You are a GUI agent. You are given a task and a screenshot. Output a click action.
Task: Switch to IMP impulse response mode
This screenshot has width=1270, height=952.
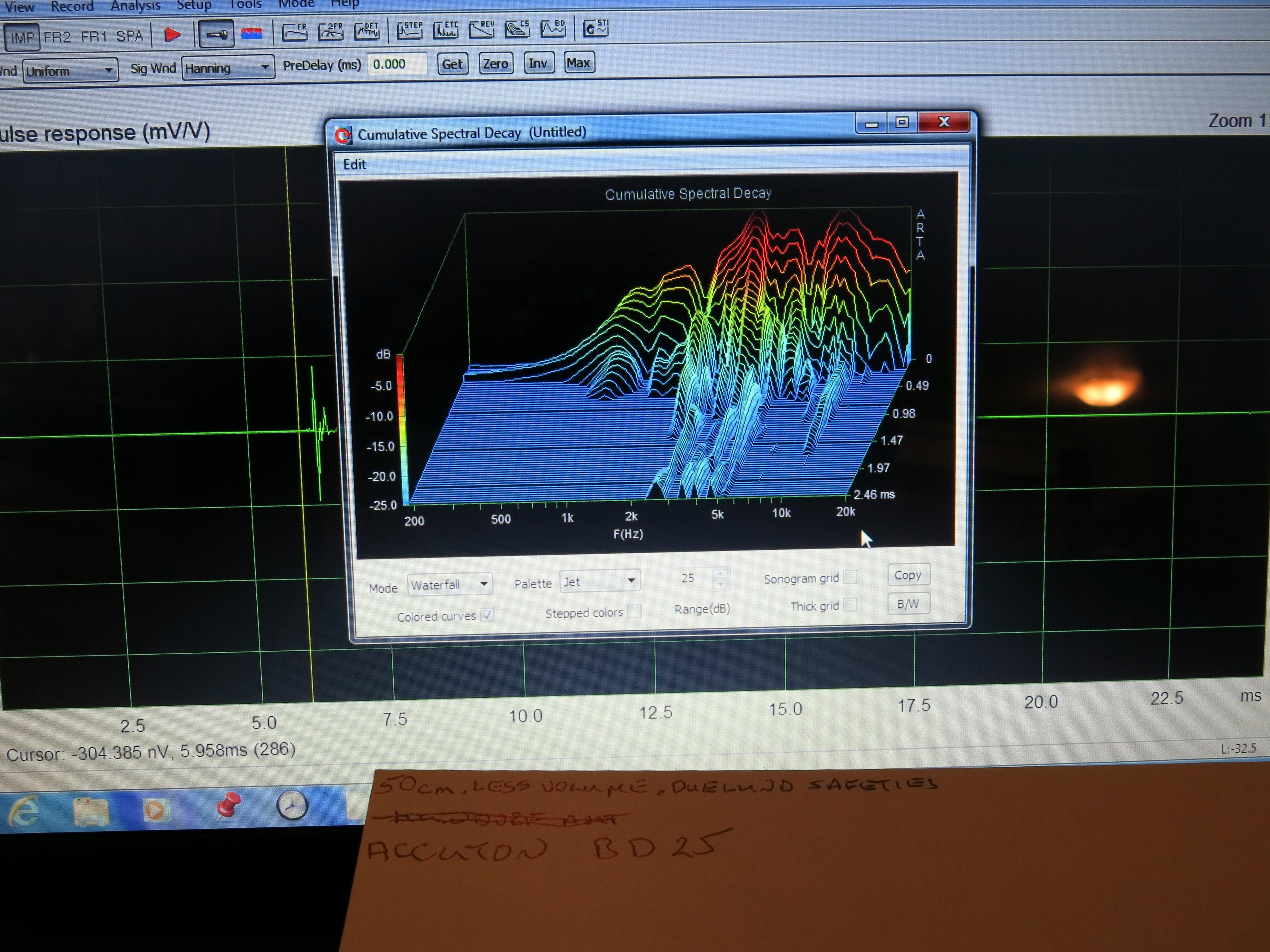[x=22, y=38]
